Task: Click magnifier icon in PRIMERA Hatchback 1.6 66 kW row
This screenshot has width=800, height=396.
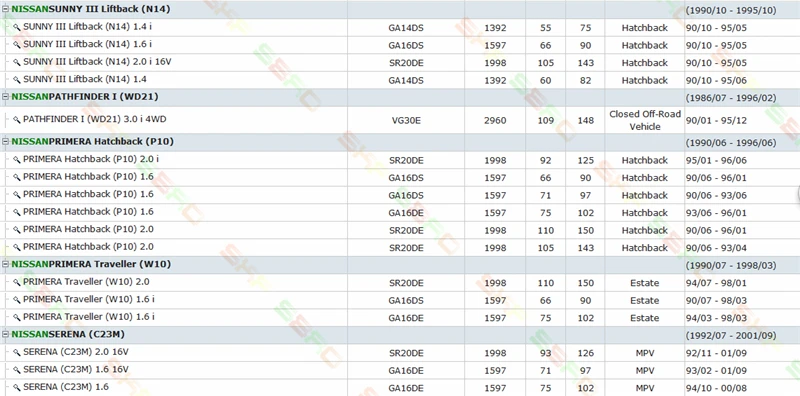Action: coord(17,177)
